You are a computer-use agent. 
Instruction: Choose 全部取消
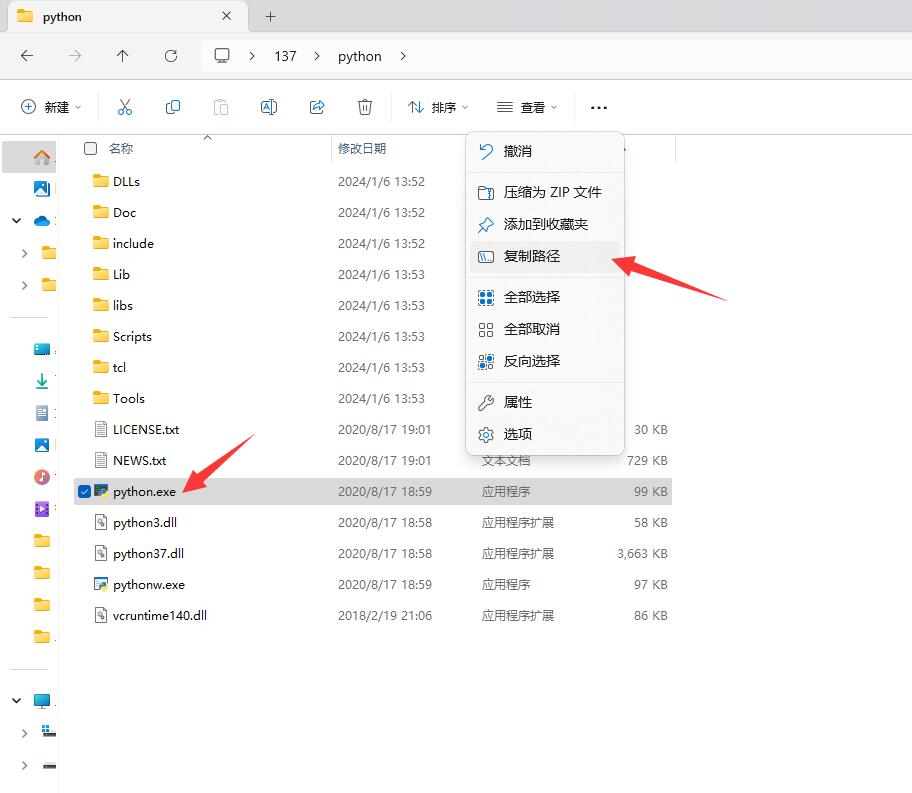point(545,329)
